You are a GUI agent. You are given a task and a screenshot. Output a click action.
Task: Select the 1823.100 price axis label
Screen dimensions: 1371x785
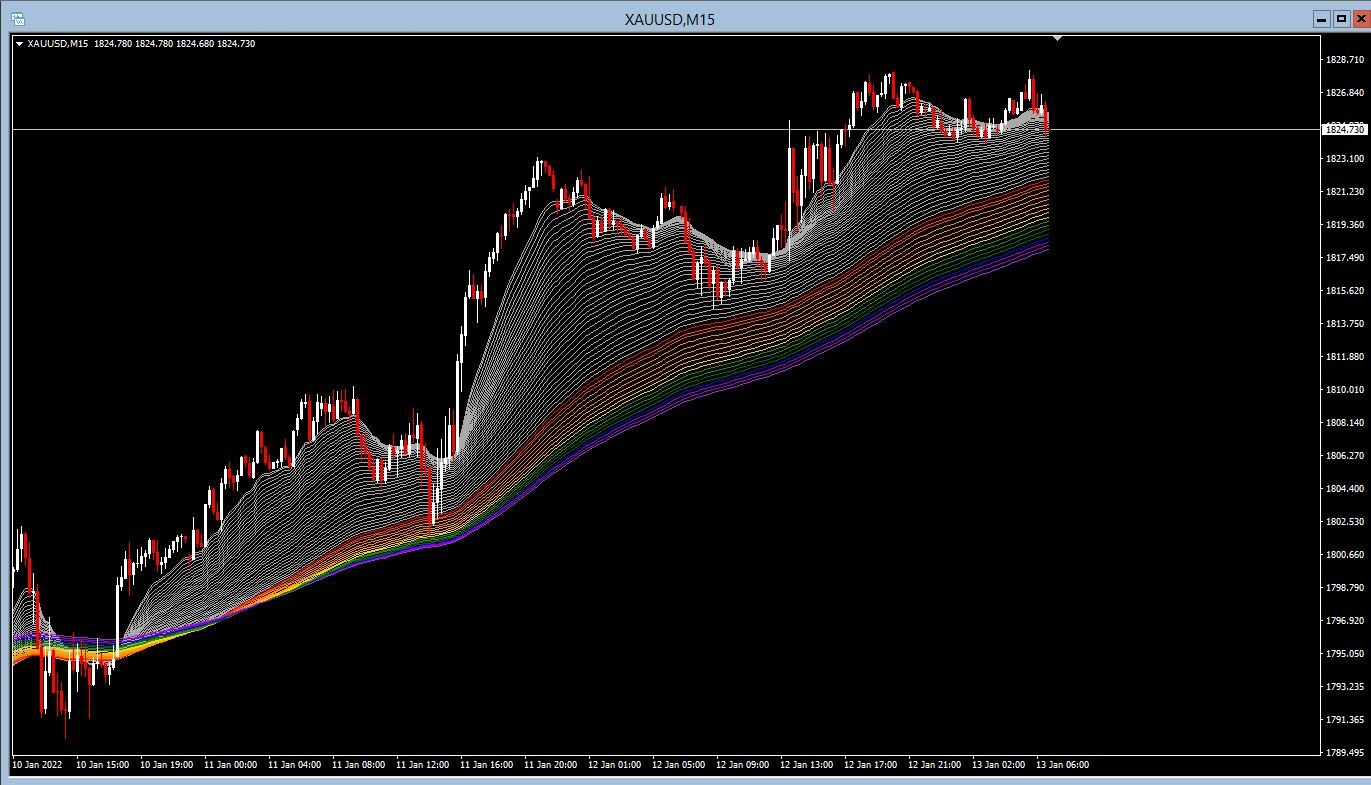point(1345,159)
